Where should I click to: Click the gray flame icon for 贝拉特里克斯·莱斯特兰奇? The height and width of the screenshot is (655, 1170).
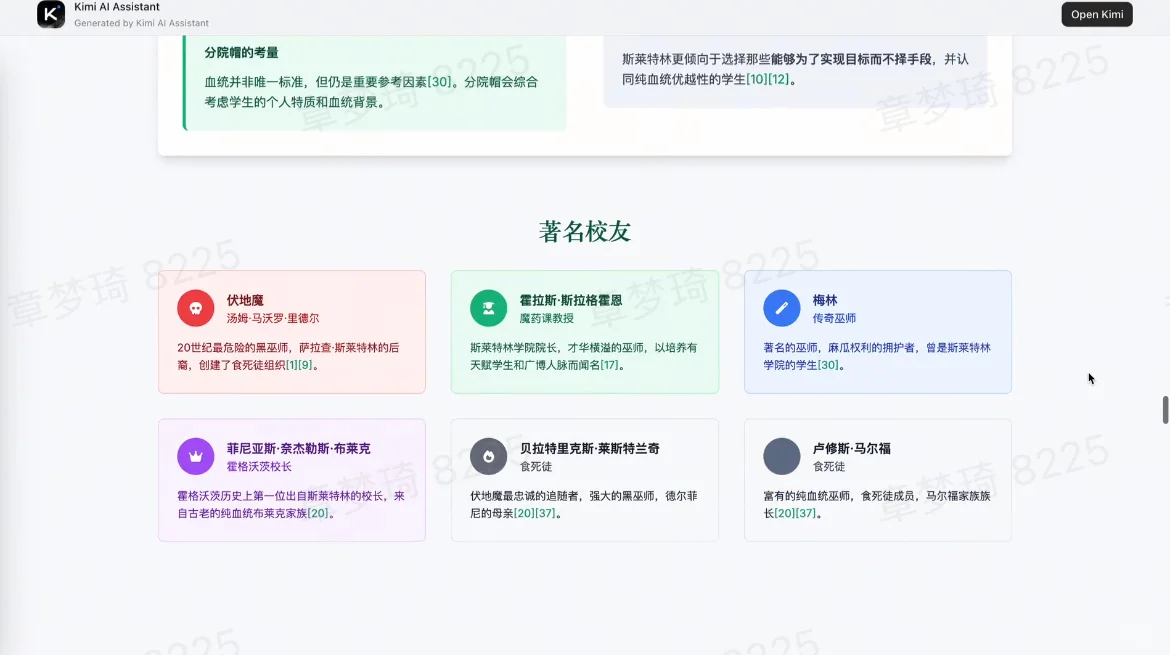489,457
